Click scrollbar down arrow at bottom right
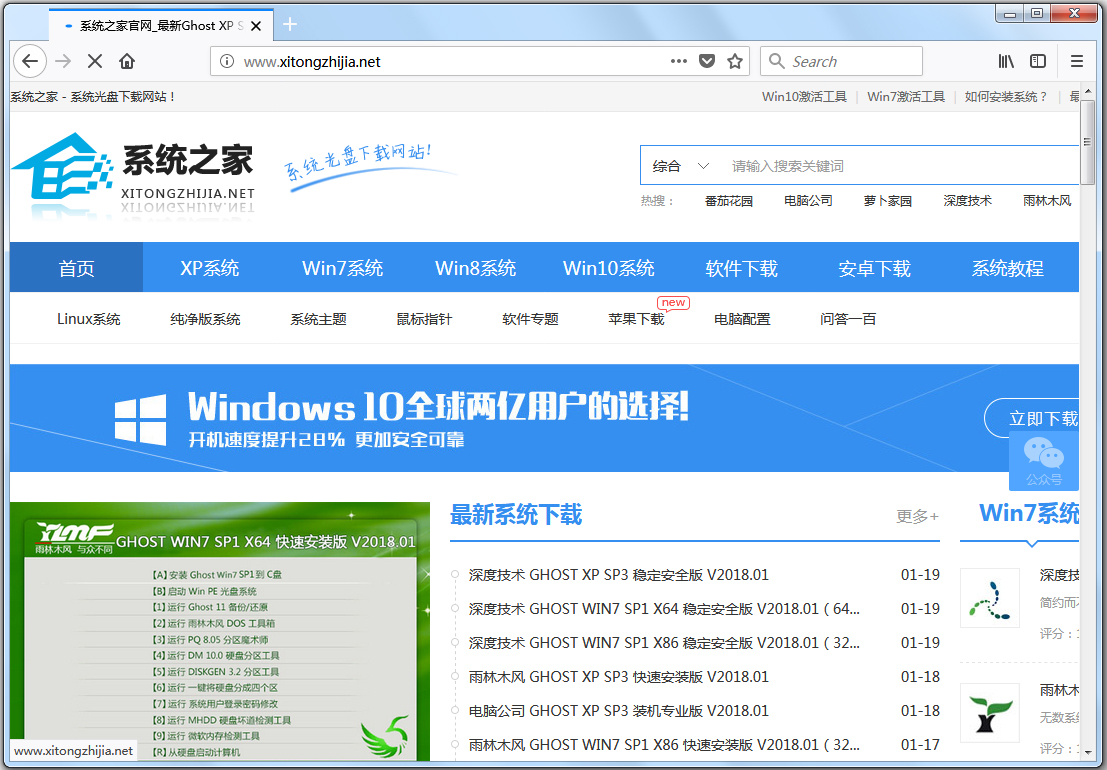Viewport: 1107px width, 770px height. click(1087, 752)
